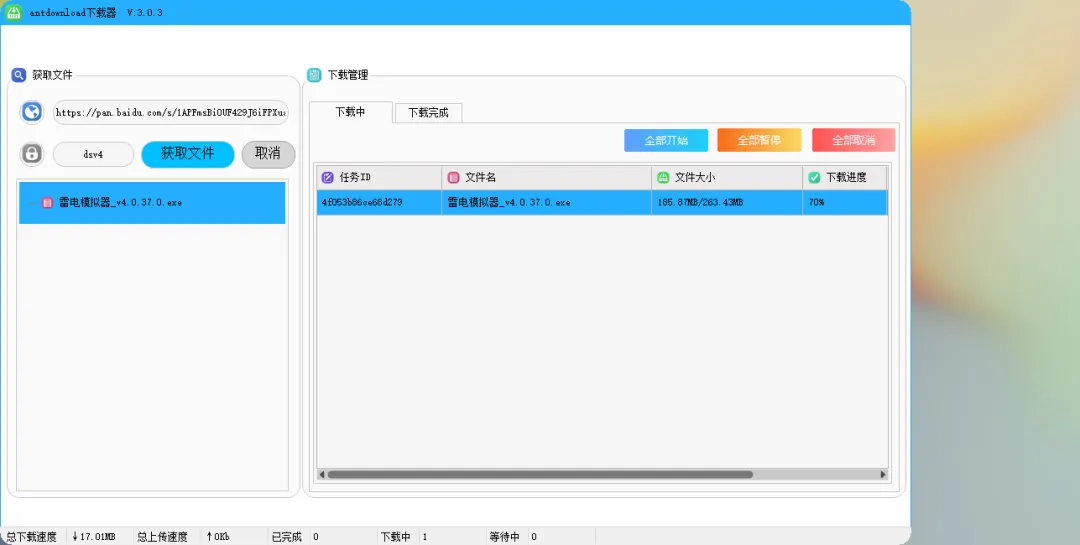
Task: Click the 全部暂停 orange button
Action: (759, 140)
